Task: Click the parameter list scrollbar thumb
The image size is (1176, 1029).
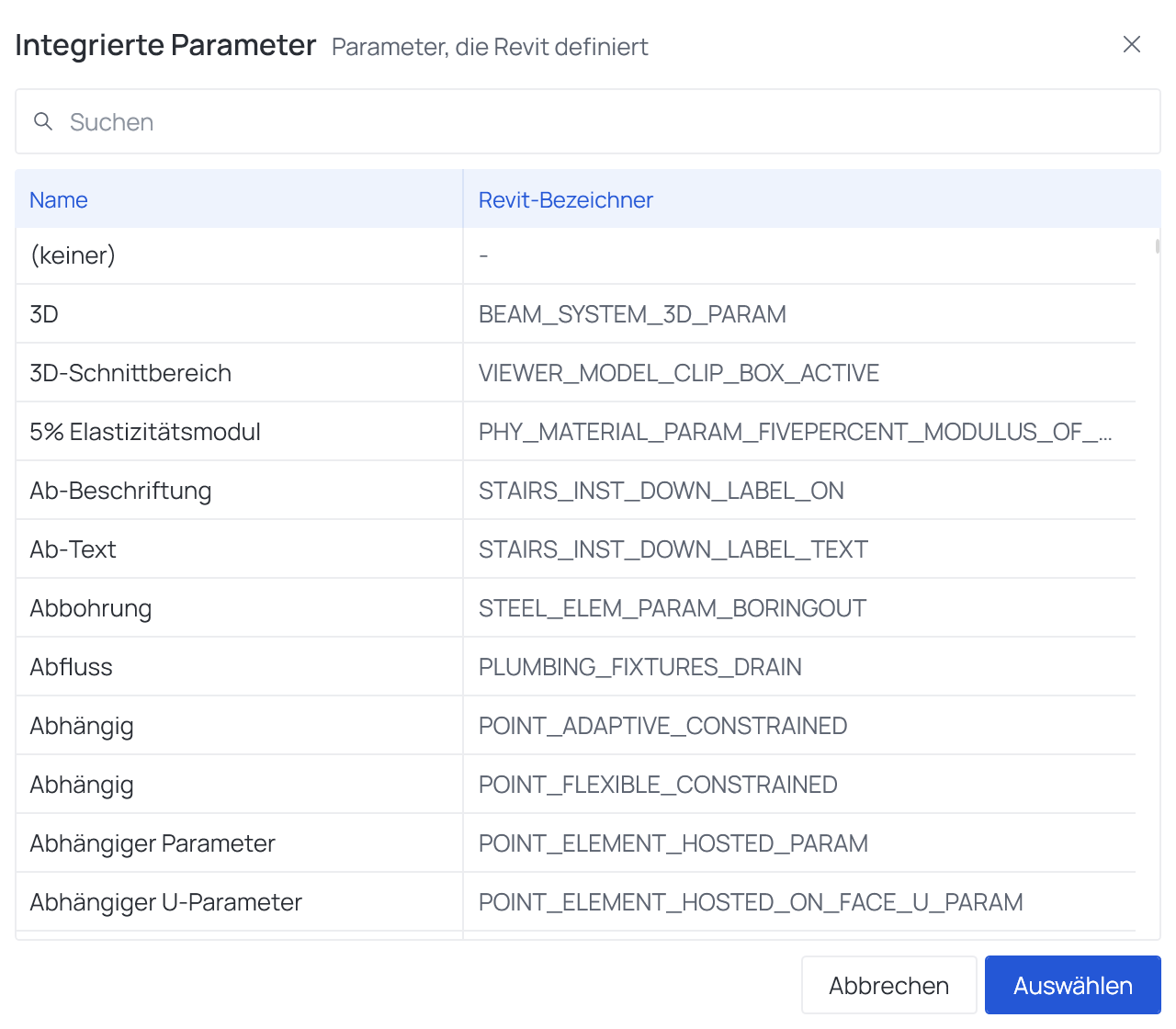Action: click(x=1158, y=246)
